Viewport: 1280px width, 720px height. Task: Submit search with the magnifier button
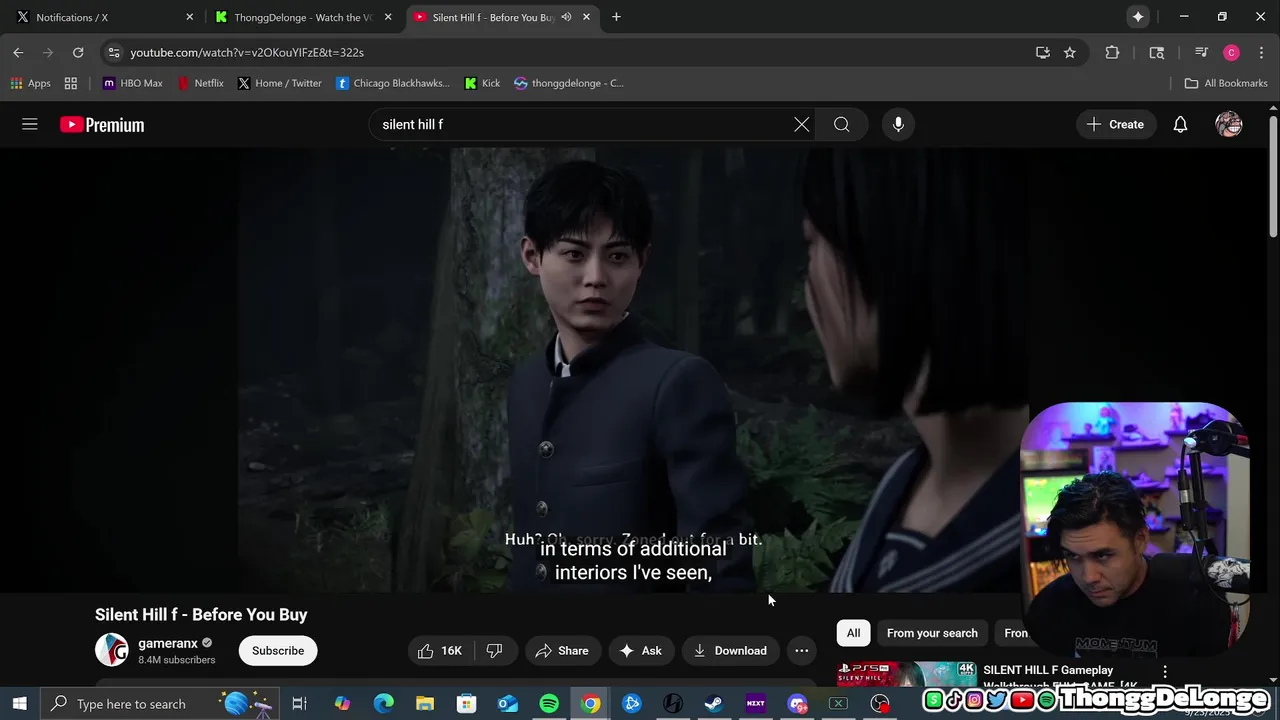tap(842, 124)
